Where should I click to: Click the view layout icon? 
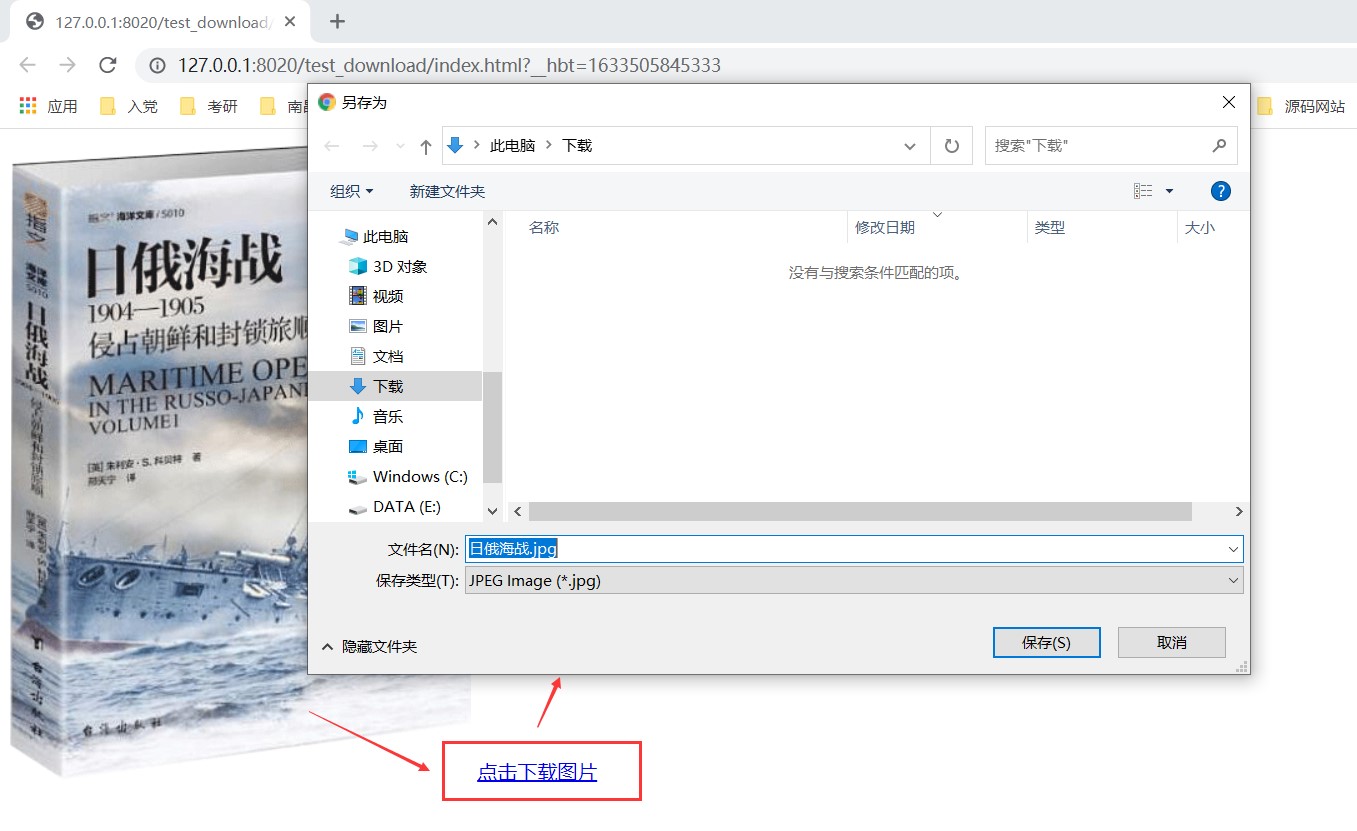coord(1143,191)
